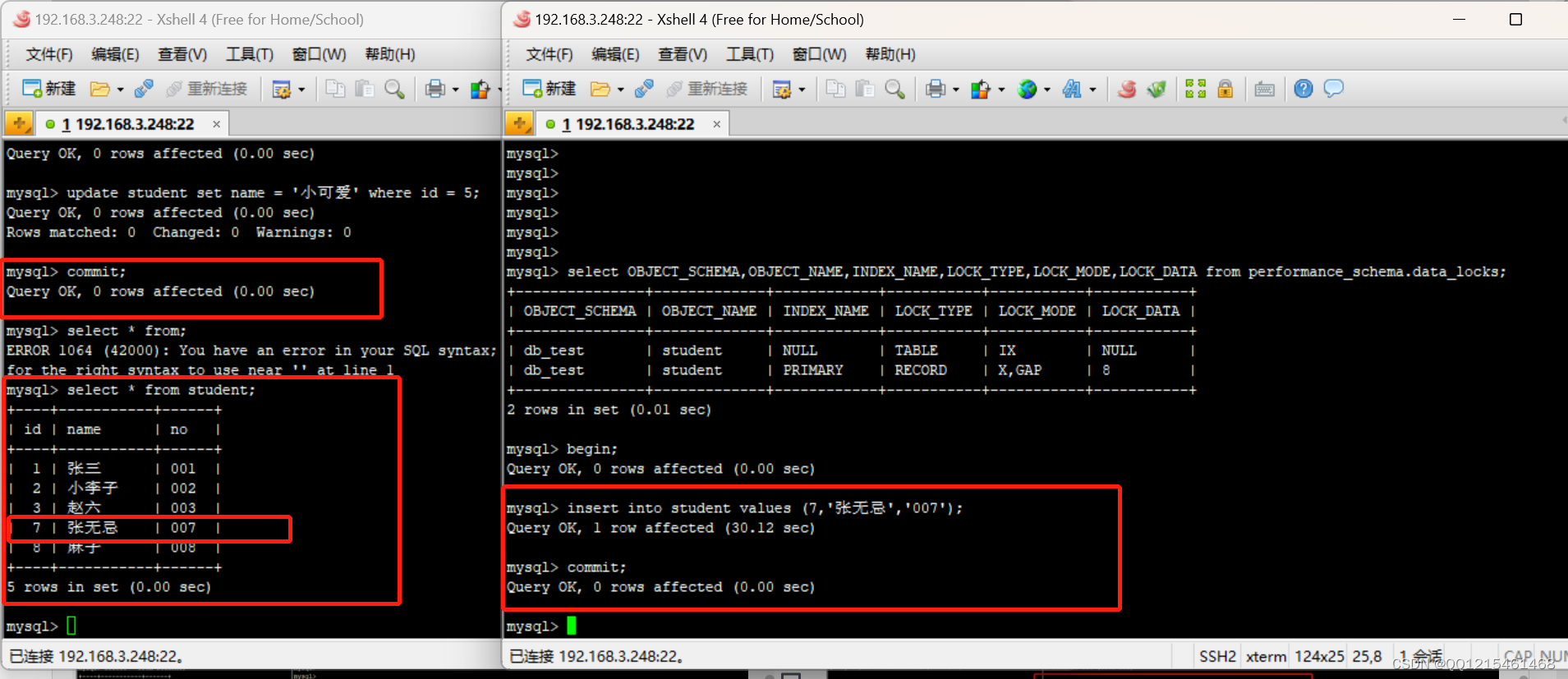Viewport: 1568px width, 679px height.
Task: Open 工具(T) menu in left window
Action: [x=250, y=54]
